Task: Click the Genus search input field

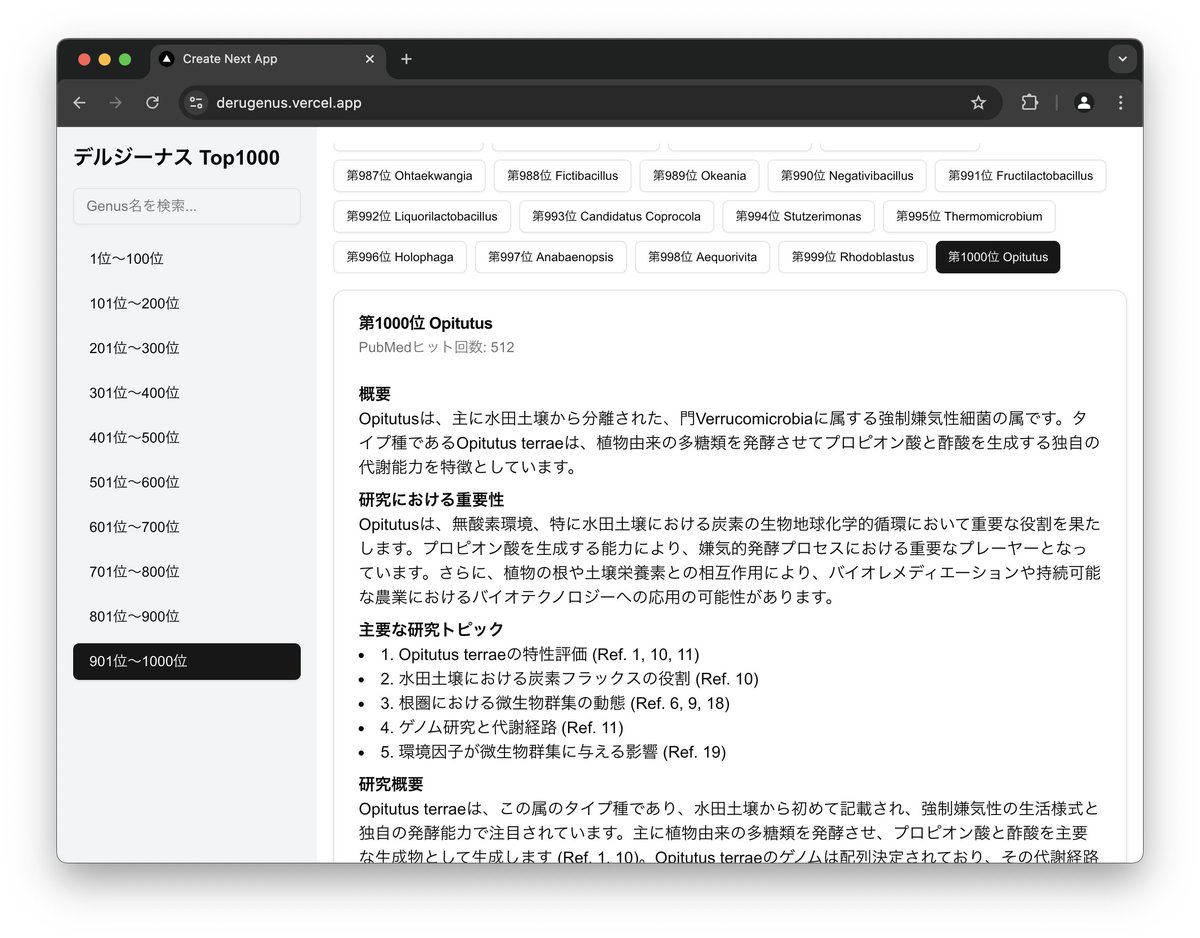Action: [x=186, y=206]
